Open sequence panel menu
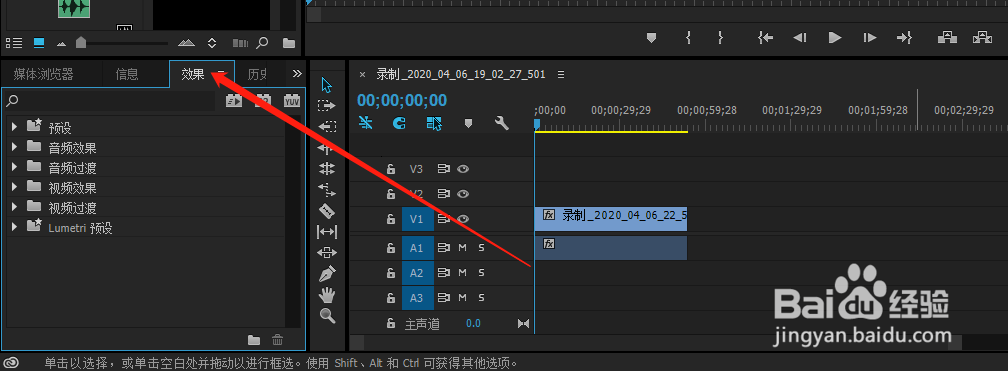The height and width of the screenshot is (371, 1008). [x=561, y=75]
